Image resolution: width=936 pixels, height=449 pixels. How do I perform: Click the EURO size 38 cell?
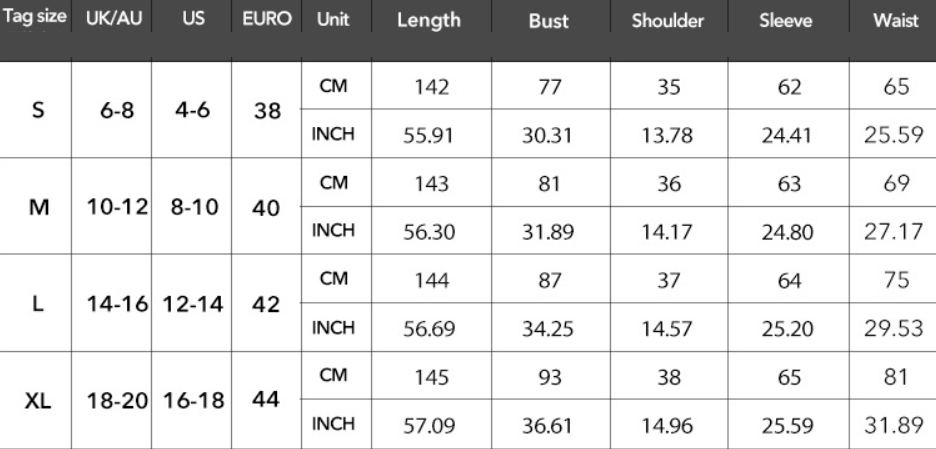coord(266,111)
